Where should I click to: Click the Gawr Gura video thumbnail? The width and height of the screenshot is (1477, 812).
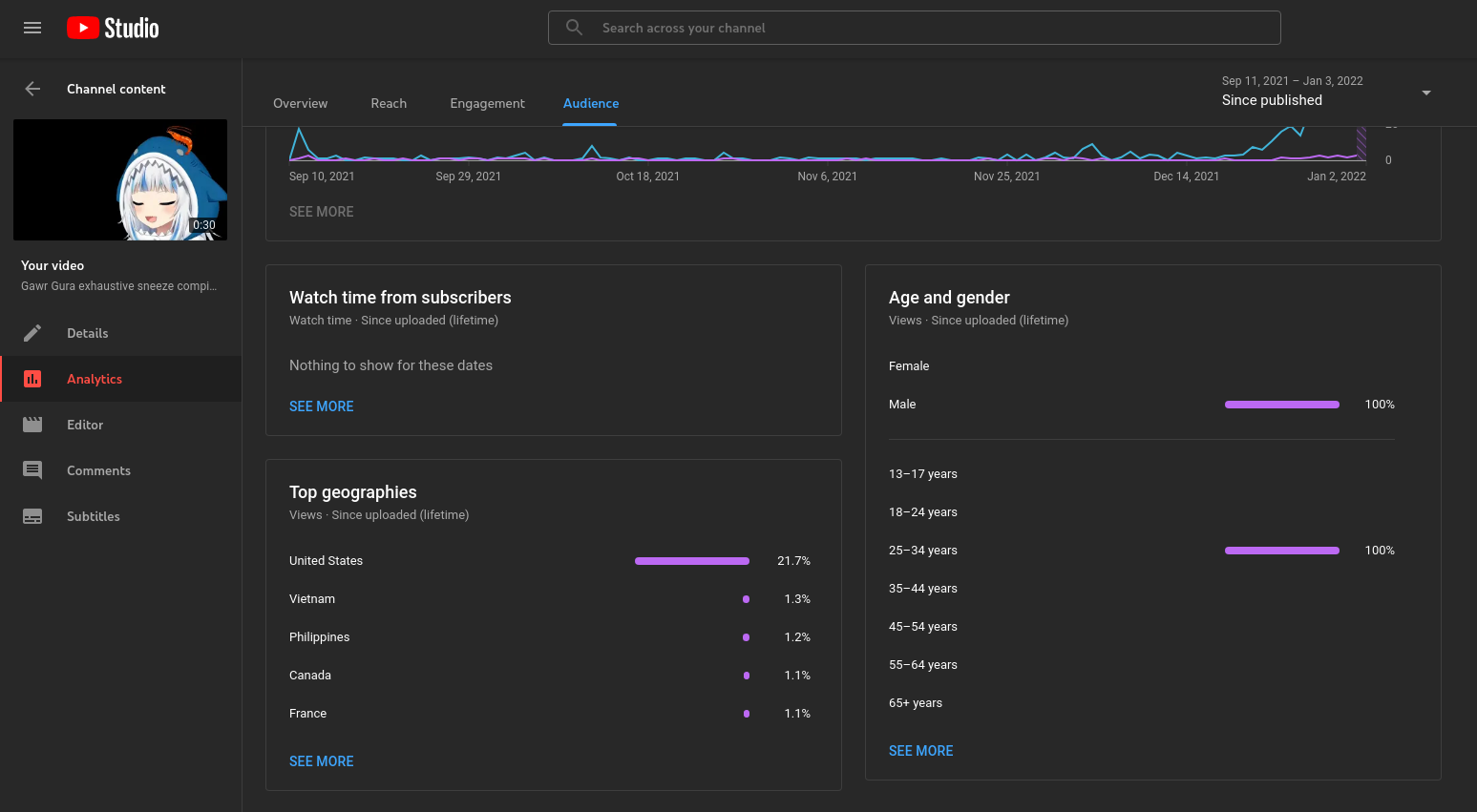click(120, 179)
